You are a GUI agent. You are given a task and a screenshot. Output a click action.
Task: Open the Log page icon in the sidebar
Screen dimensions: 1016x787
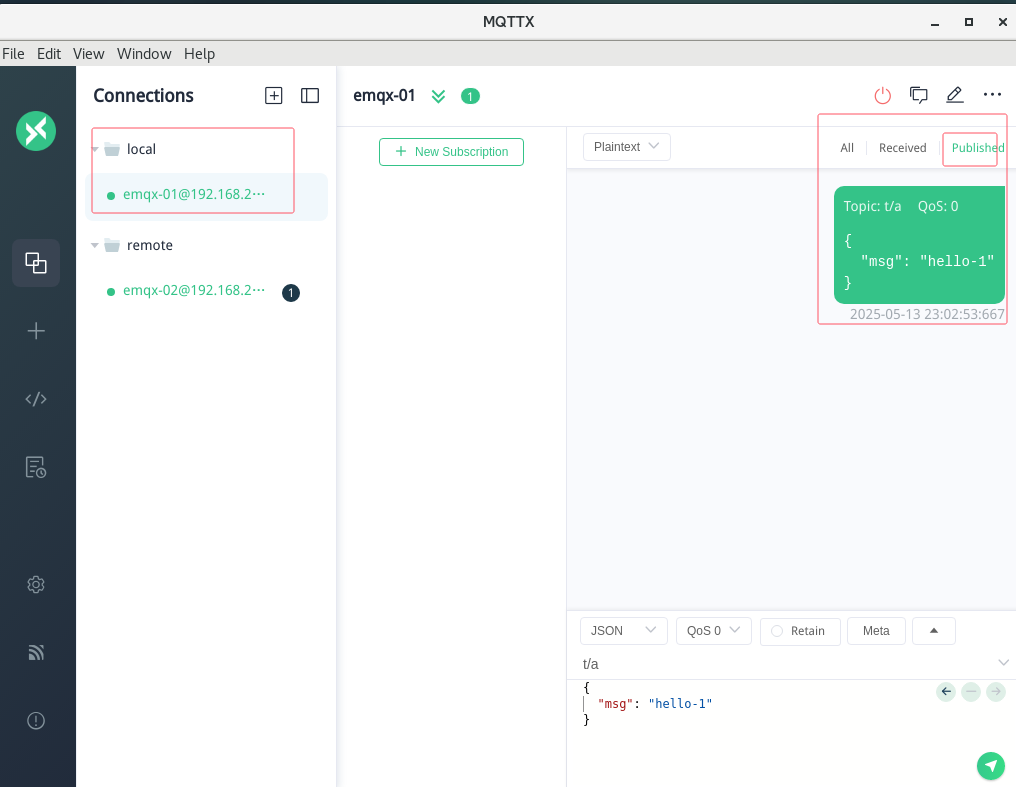click(x=36, y=467)
